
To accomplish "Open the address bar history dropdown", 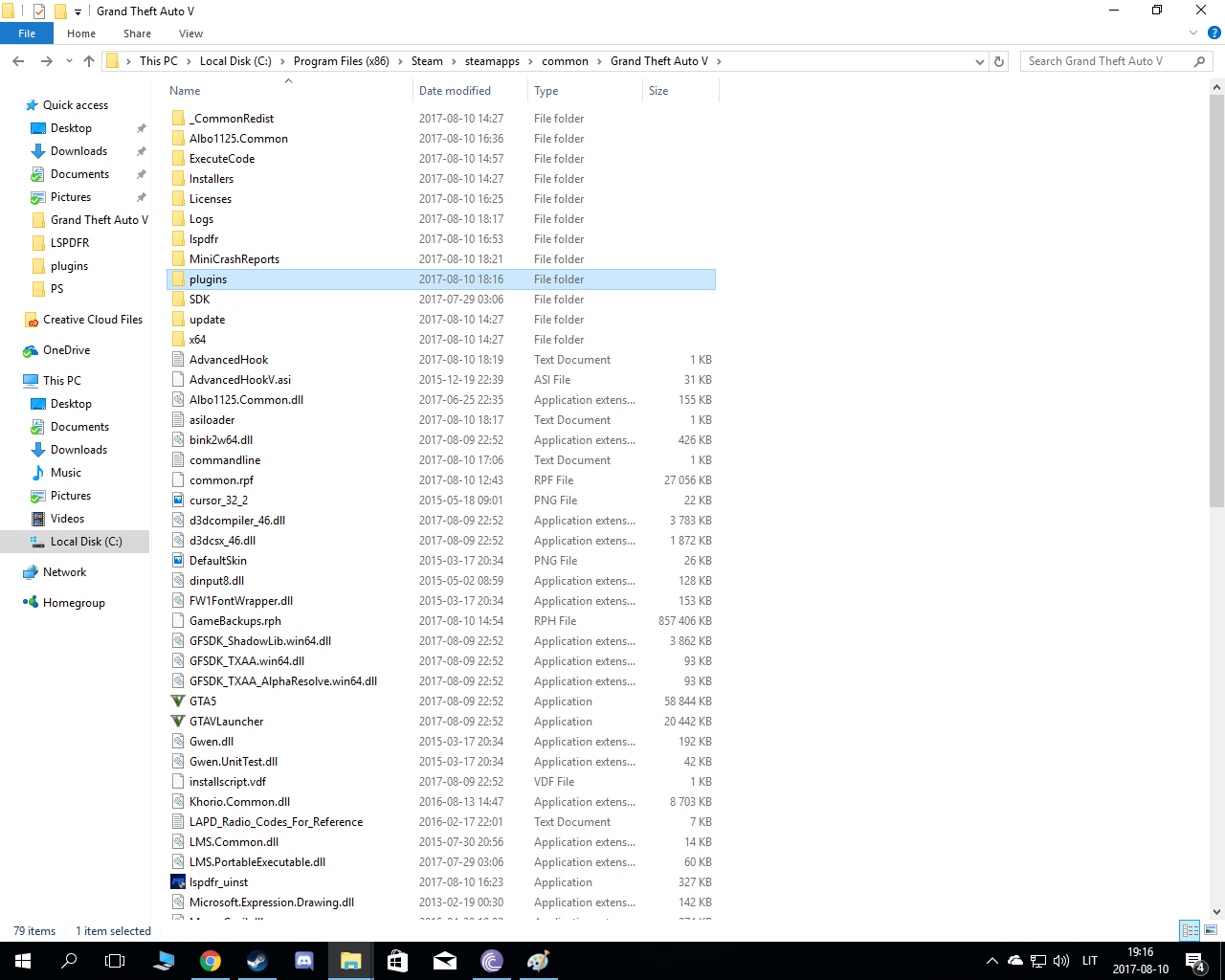I will point(979,61).
